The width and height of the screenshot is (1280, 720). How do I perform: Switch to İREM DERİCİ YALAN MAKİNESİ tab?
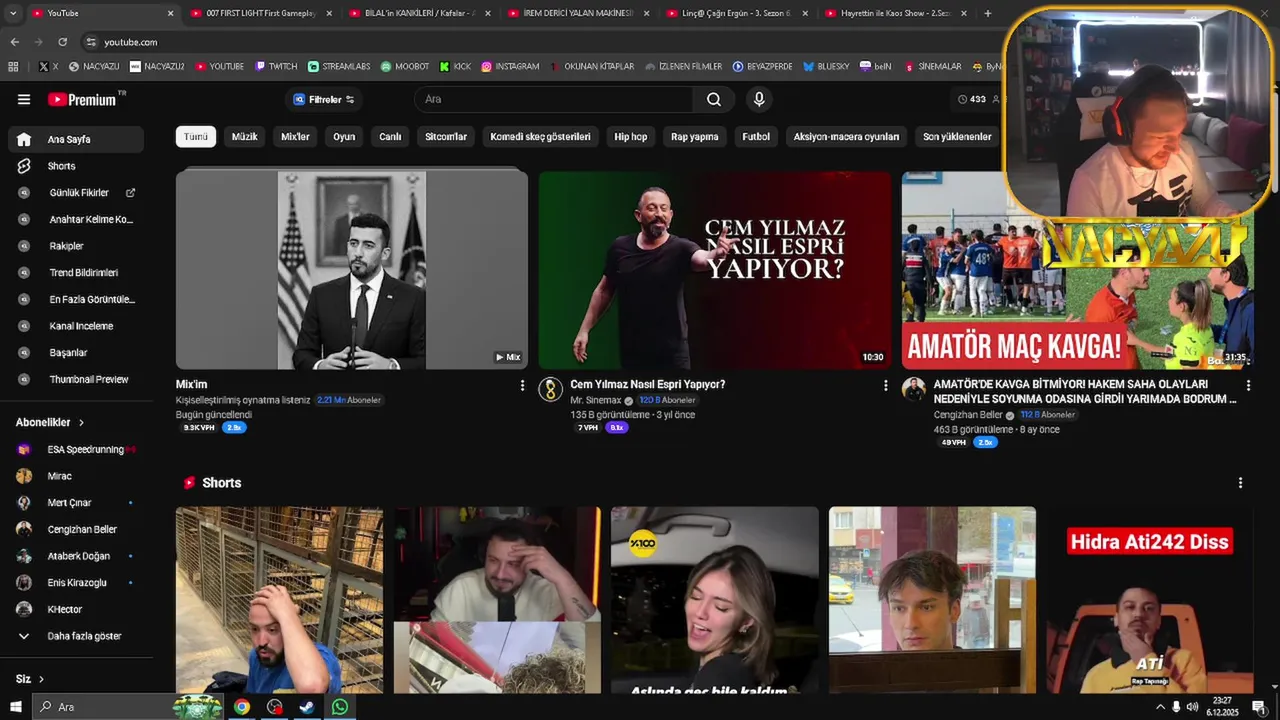click(x=579, y=13)
